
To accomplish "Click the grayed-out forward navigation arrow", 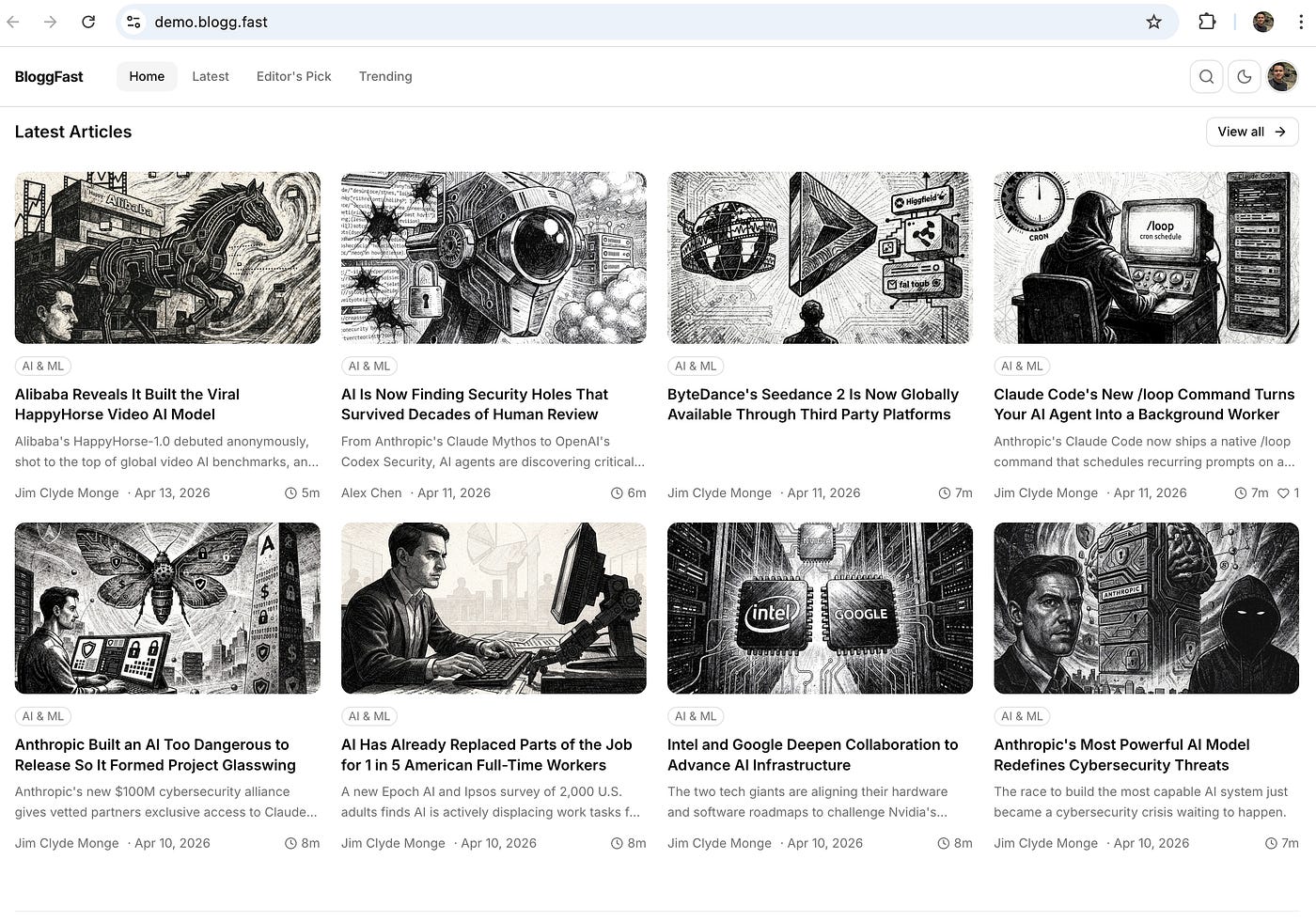I will point(51,21).
